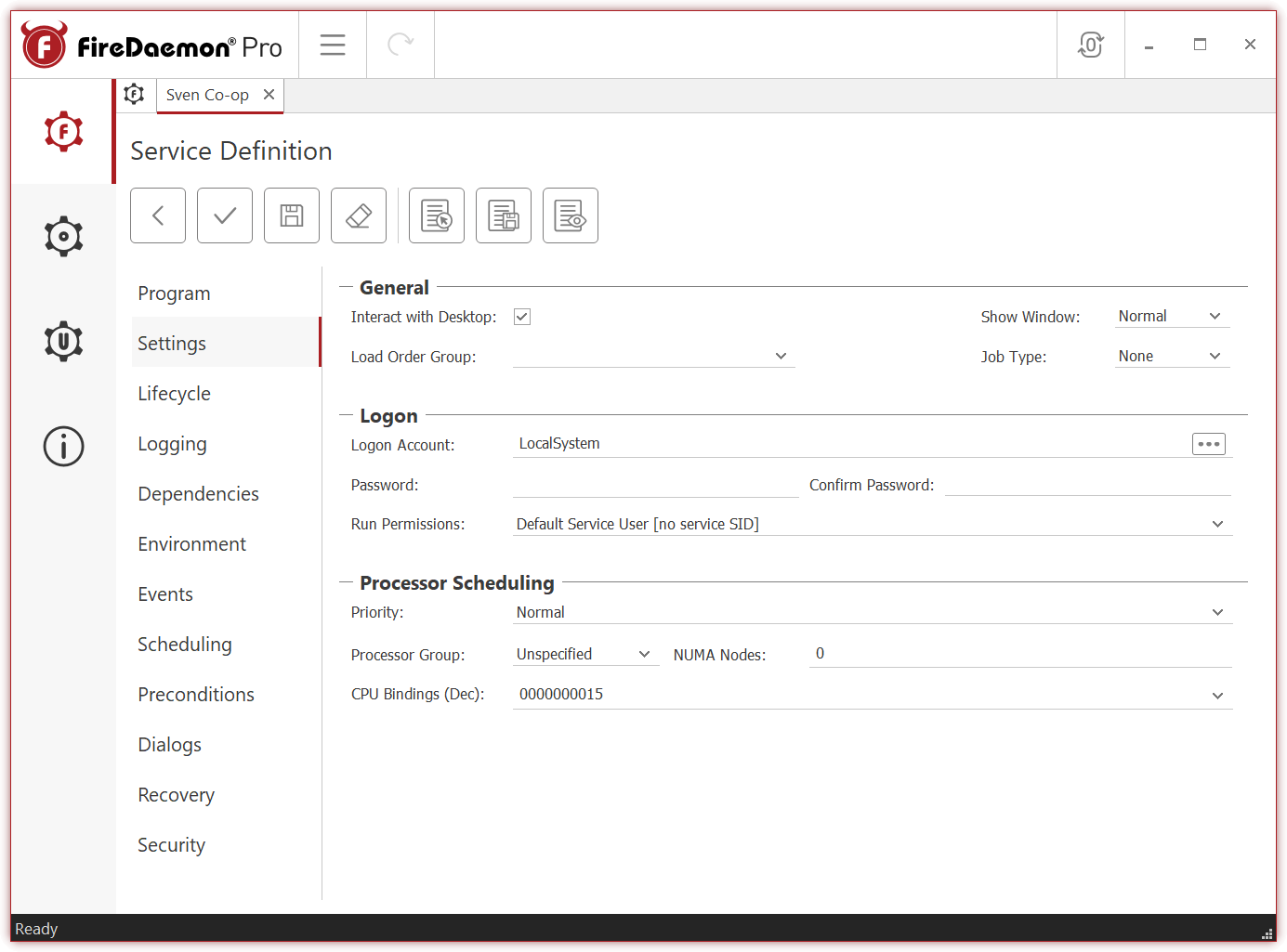Clear the form with the eraser button
Image resolution: width=1287 pixels, height=952 pixels.
[359, 215]
